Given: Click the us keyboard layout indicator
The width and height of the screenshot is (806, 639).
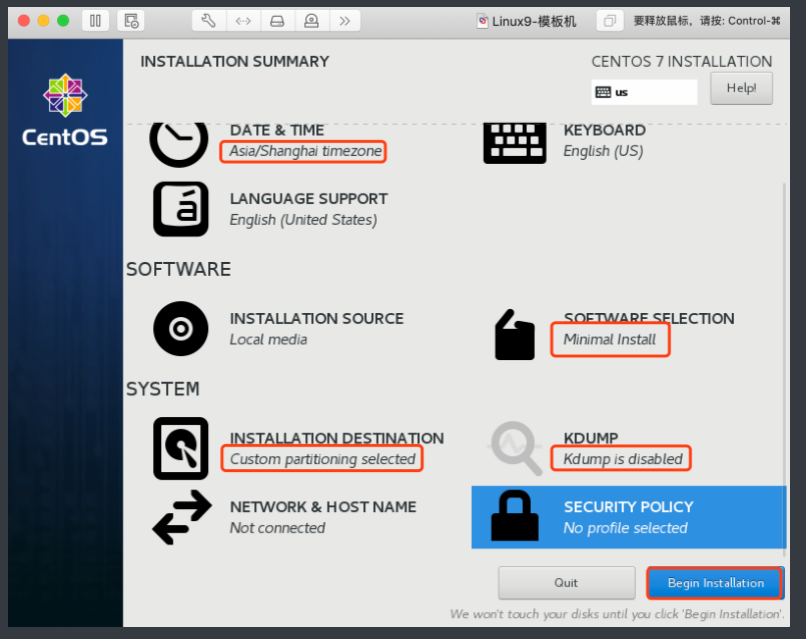Looking at the screenshot, I should (x=644, y=92).
